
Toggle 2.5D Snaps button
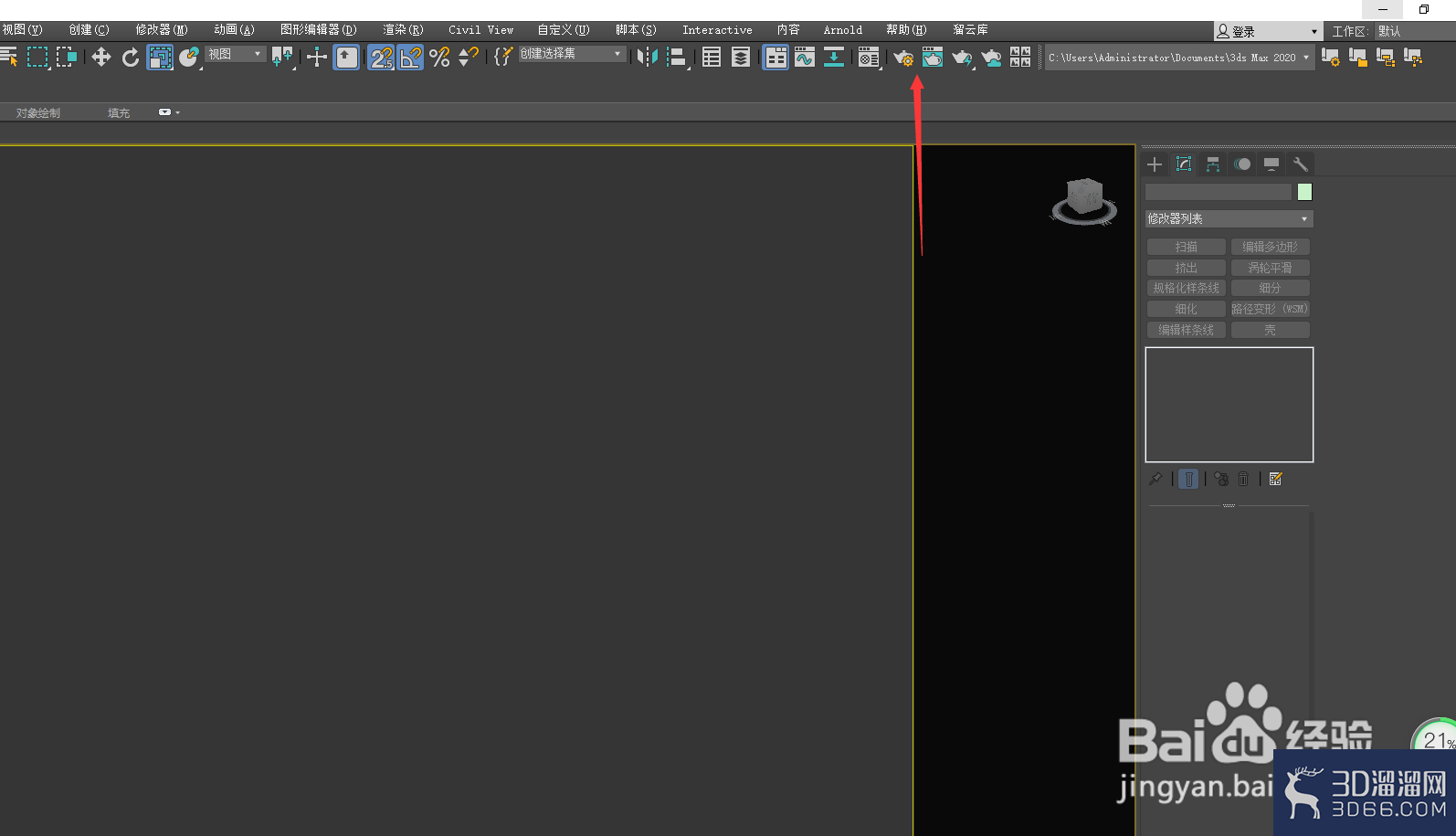(x=382, y=58)
